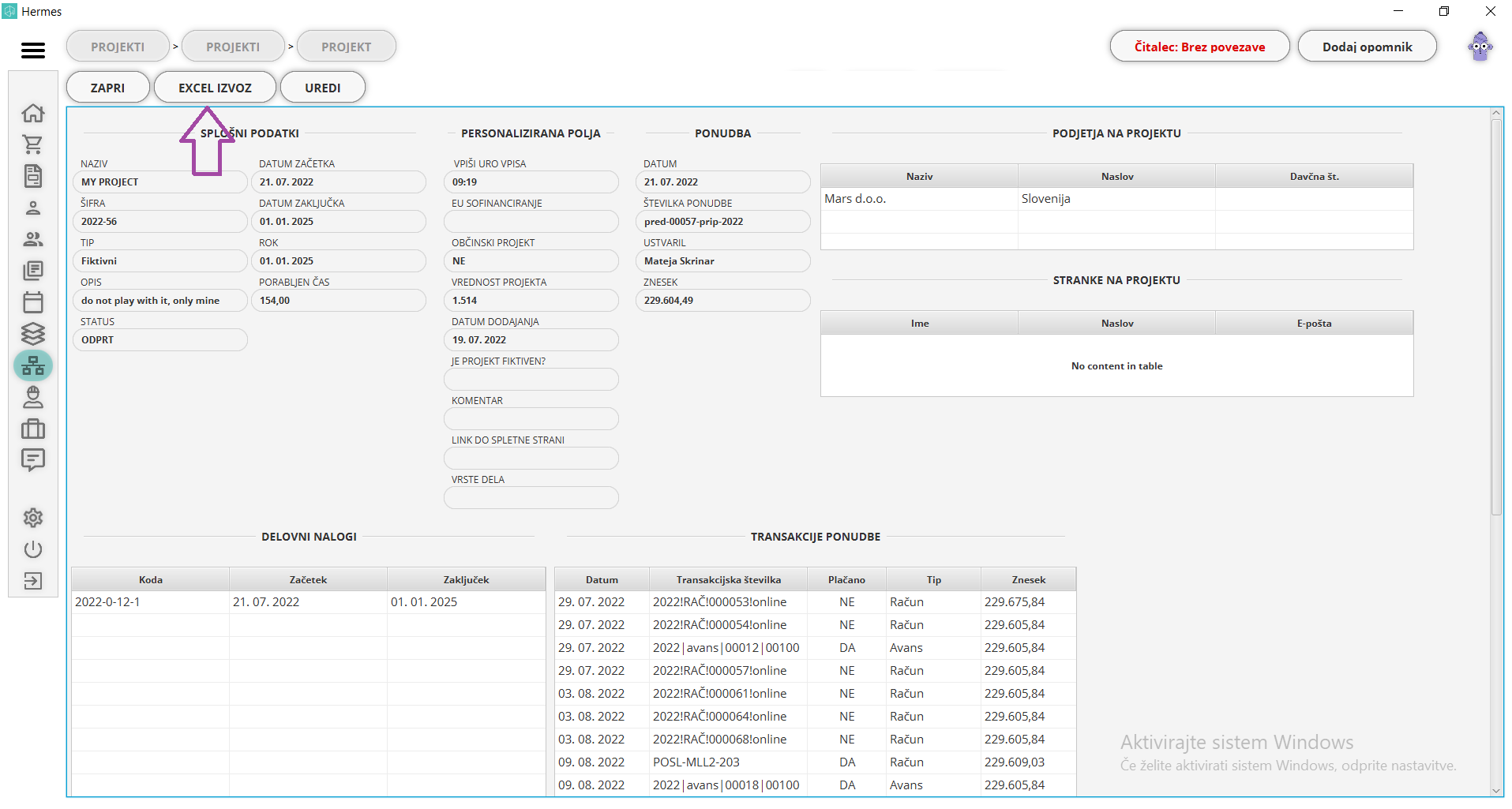1512x809 pixels.
Task: Edit project with UREDI button
Action: point(322,88)
